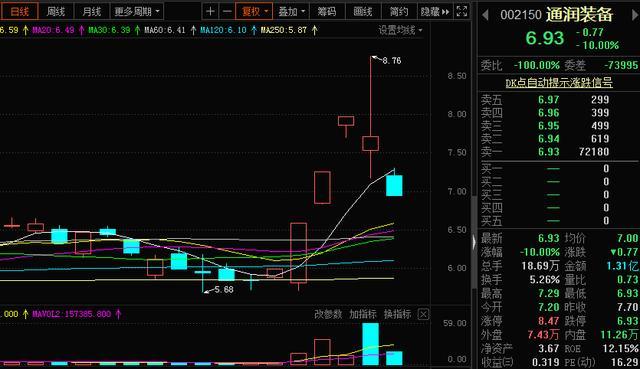Click 加指标 to add indicator
Image resolution: width=640 pixels, height=369 pixels.
click(363, 314)
